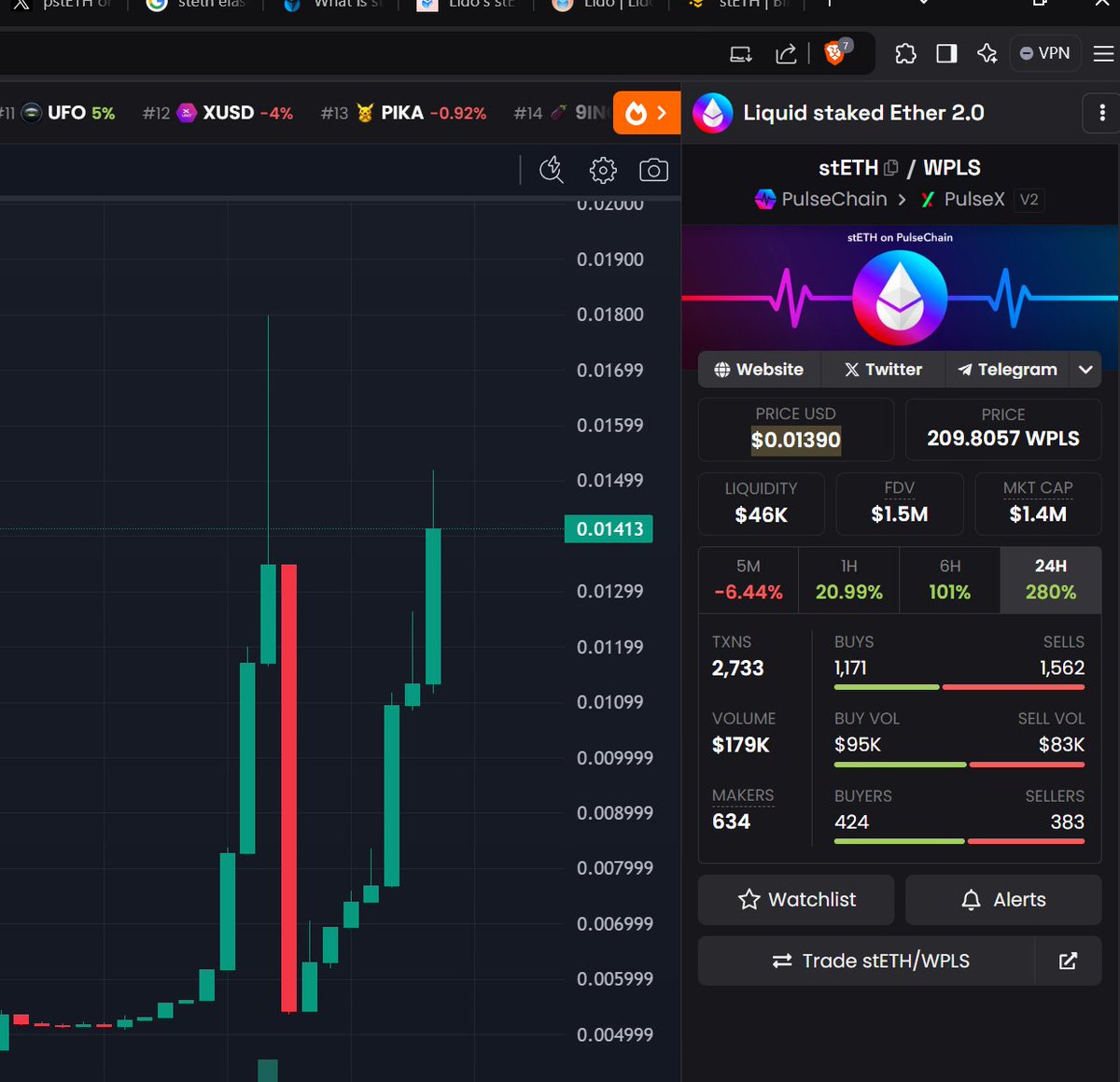Click Trade stETH/WPLS button
The height and width of the screenshot is (1082, 1120).
pyautogui.click(x=866, y=961)
